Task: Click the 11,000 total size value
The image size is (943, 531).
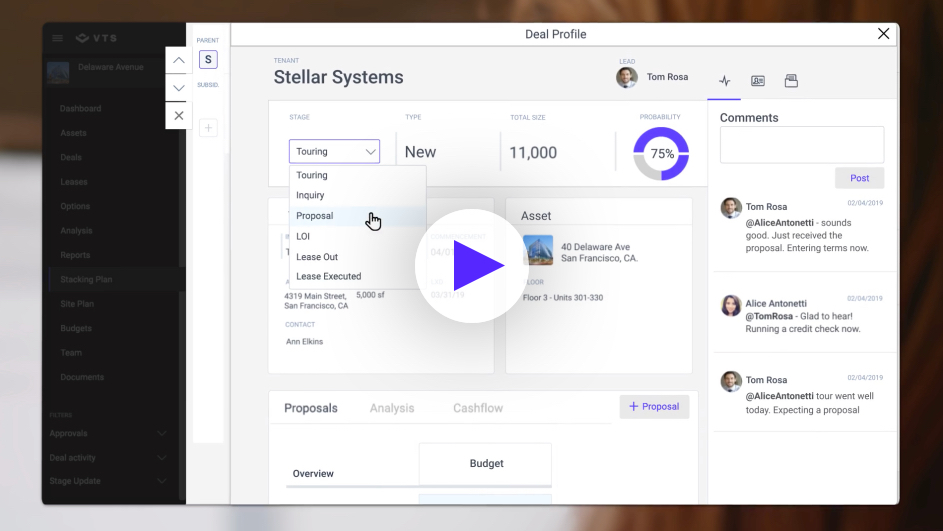Action: 533,153
